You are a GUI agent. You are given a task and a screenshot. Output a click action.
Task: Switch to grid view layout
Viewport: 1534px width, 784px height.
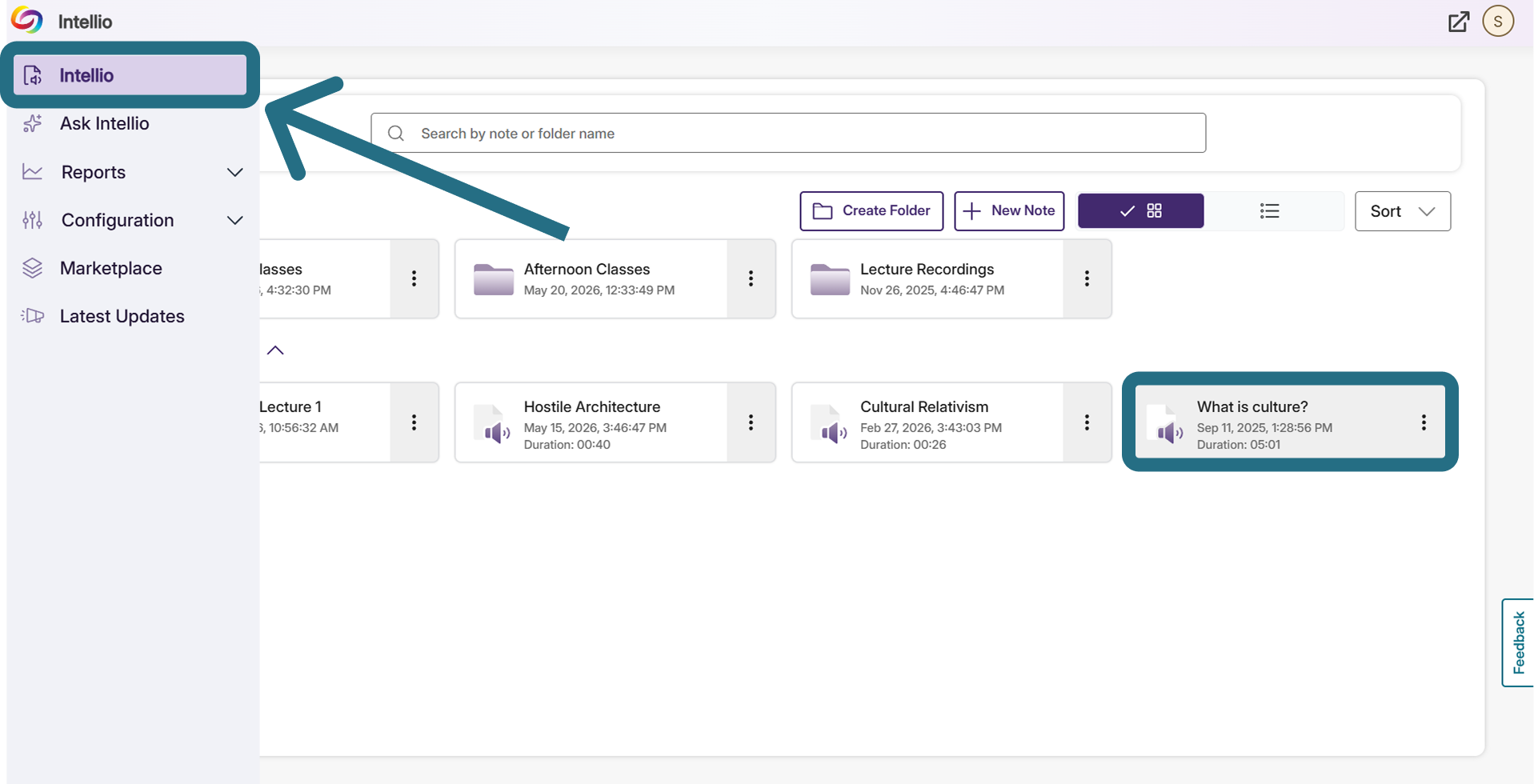pos(1140,211)
